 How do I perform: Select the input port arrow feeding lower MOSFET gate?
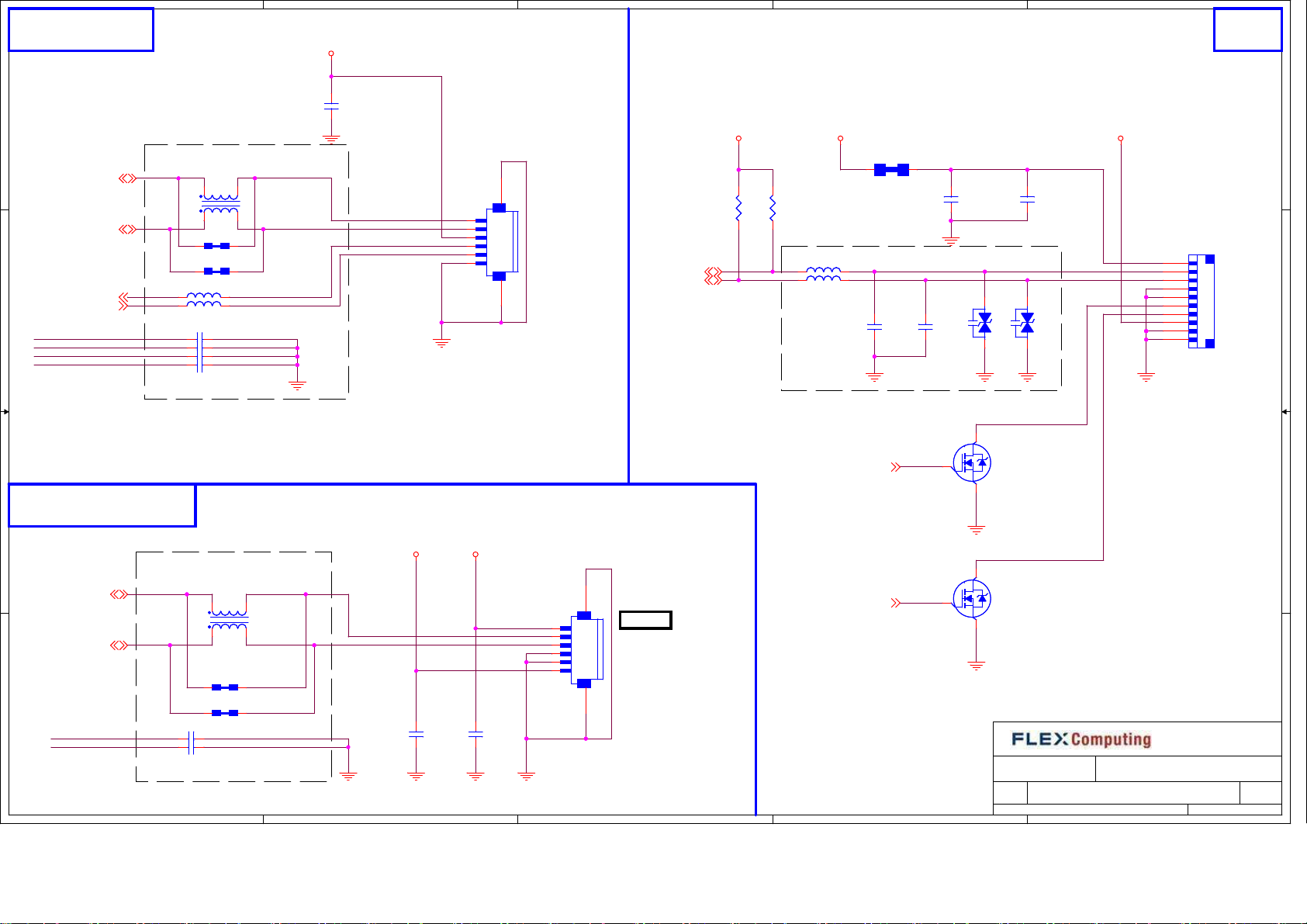click(896, 603)
